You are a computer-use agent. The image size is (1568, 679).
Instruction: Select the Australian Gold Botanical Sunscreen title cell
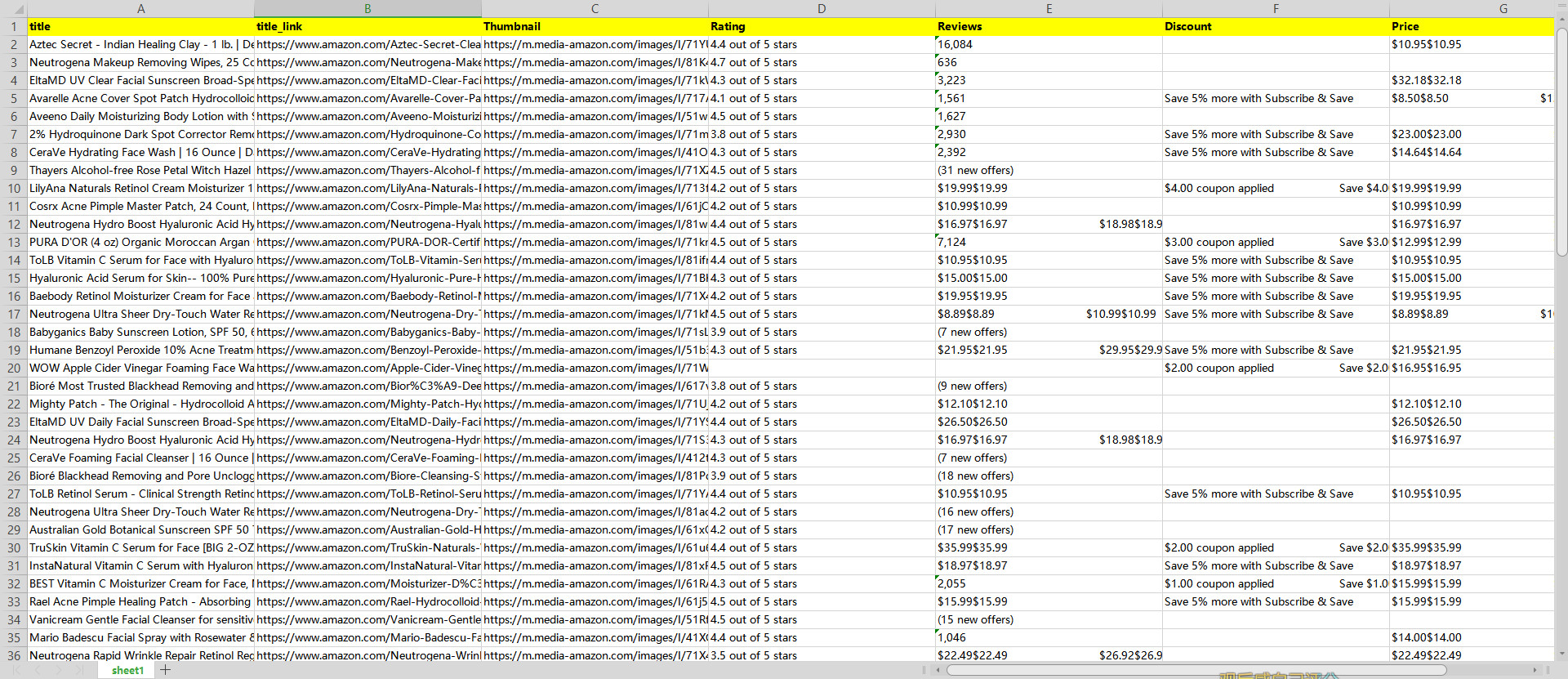point(140,529)
